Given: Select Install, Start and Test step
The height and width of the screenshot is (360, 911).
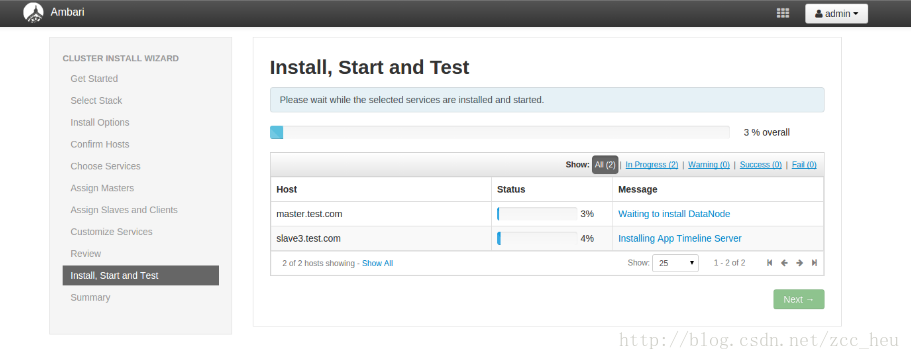Looking at the screenshot, I should pos(141,276).
